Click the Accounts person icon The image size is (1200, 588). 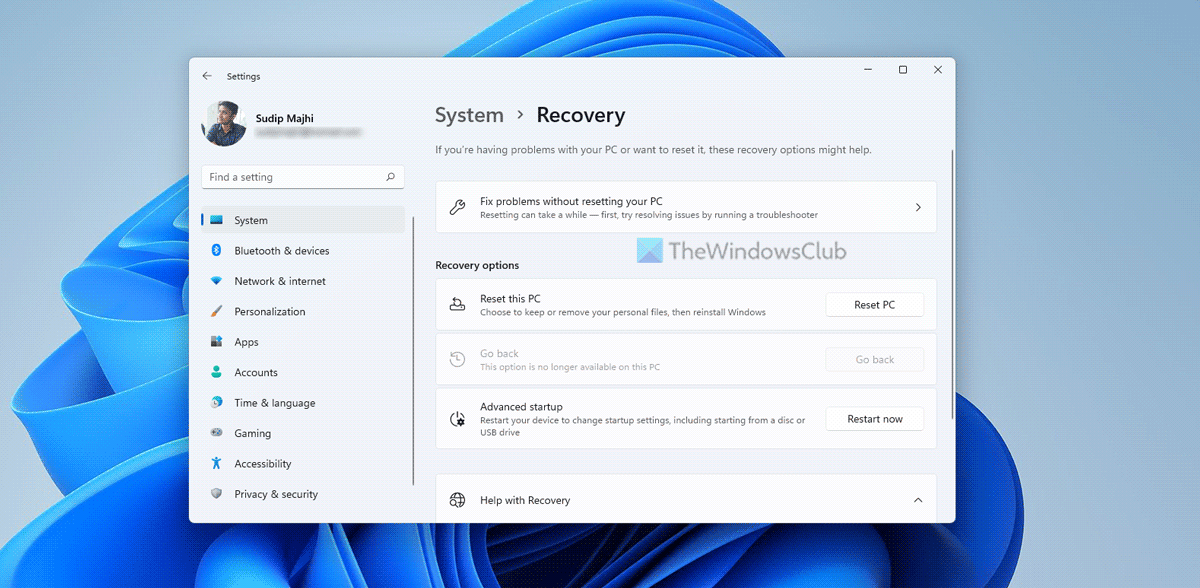point(216,372)
